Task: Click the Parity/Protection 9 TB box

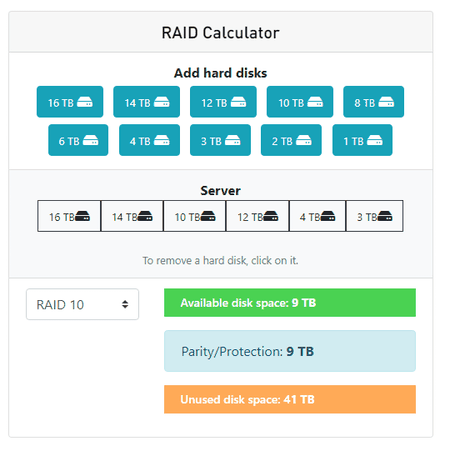Action: click(x=290, y=351)
